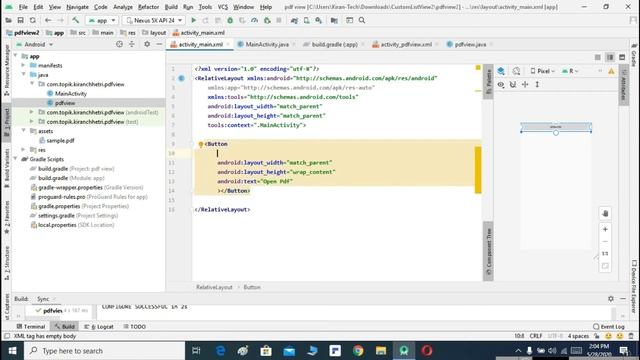This screenshot has height=360, width=640.
Task: Click the Open folder icon in toolbar
Action: [8, 20]
